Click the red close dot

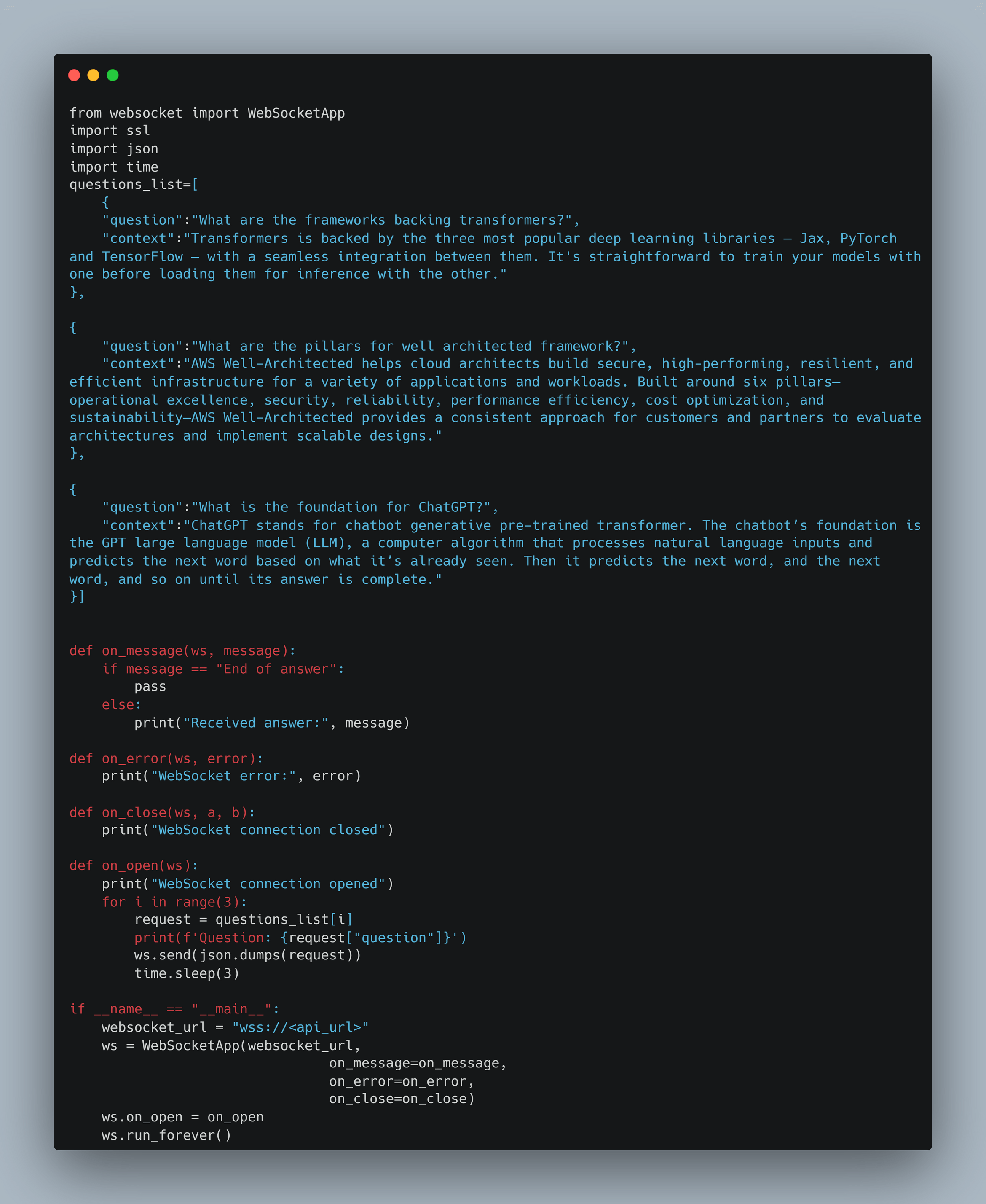(74, 75)
